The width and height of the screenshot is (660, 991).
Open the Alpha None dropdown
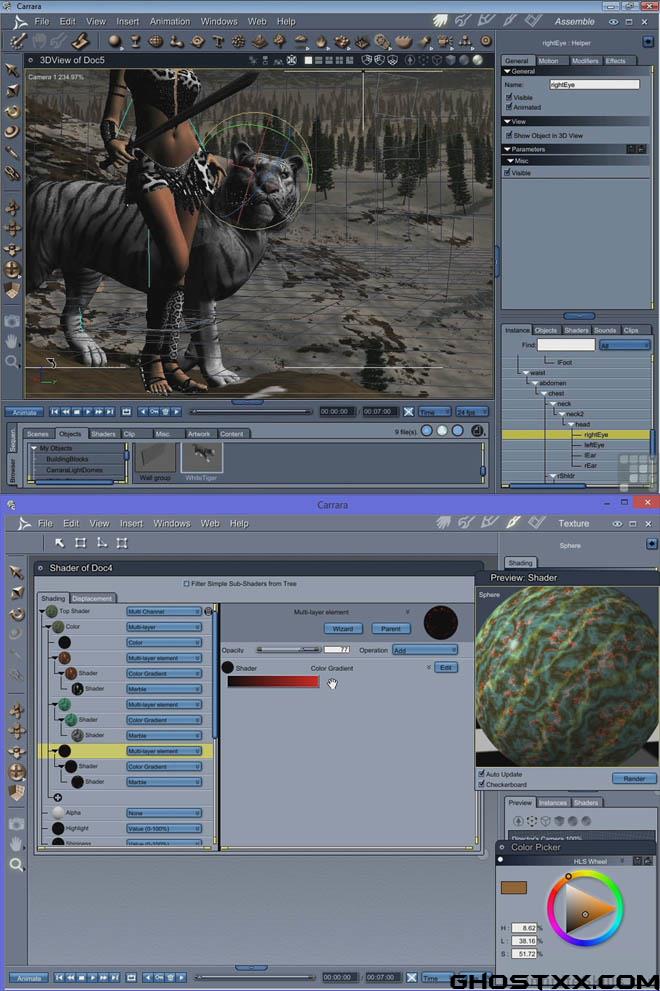164,813
